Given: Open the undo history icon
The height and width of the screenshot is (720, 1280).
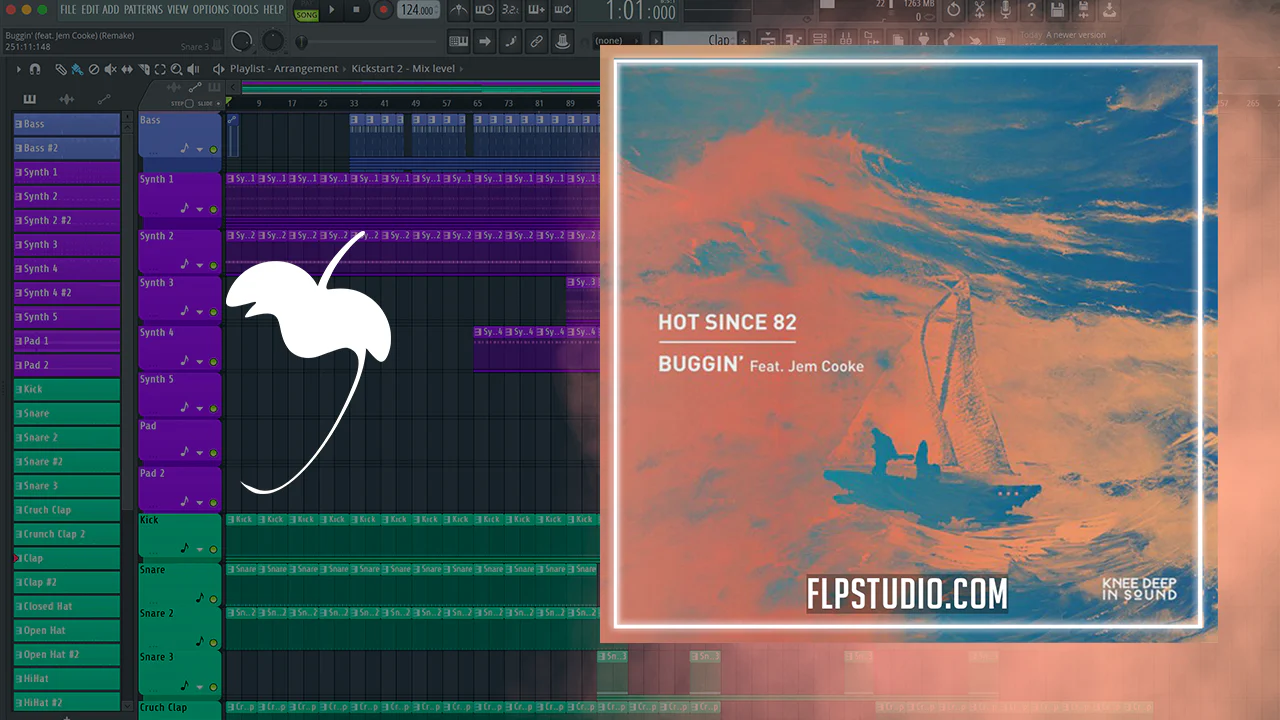Looking at the screenshot, I should 953,10.
